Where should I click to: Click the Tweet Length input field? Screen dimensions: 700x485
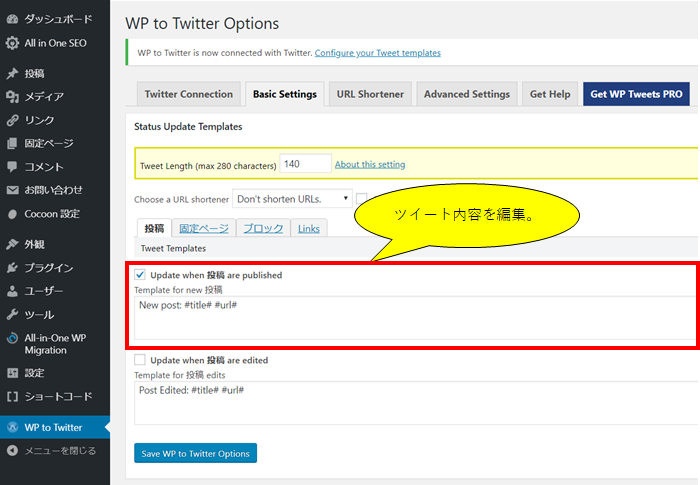pyautogui.click(x=306, y=163)
